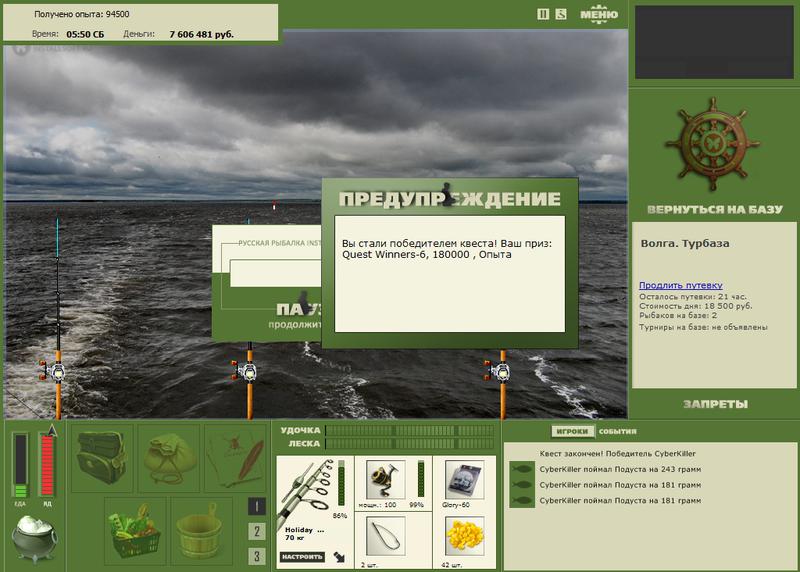Switch to the СОБЫТИЯ tab
This screenshot has height=572, width=800.
tap(617, 432)
